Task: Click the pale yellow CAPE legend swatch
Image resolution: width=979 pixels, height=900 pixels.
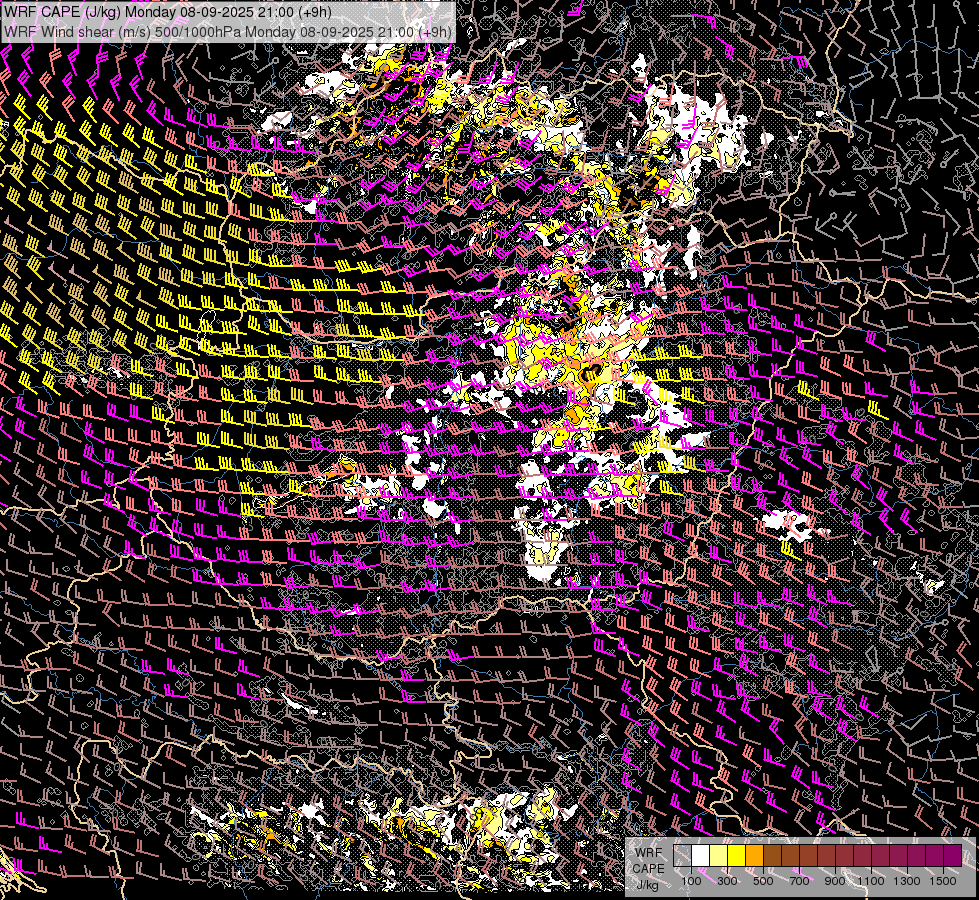Action: (x=719, y=856)
